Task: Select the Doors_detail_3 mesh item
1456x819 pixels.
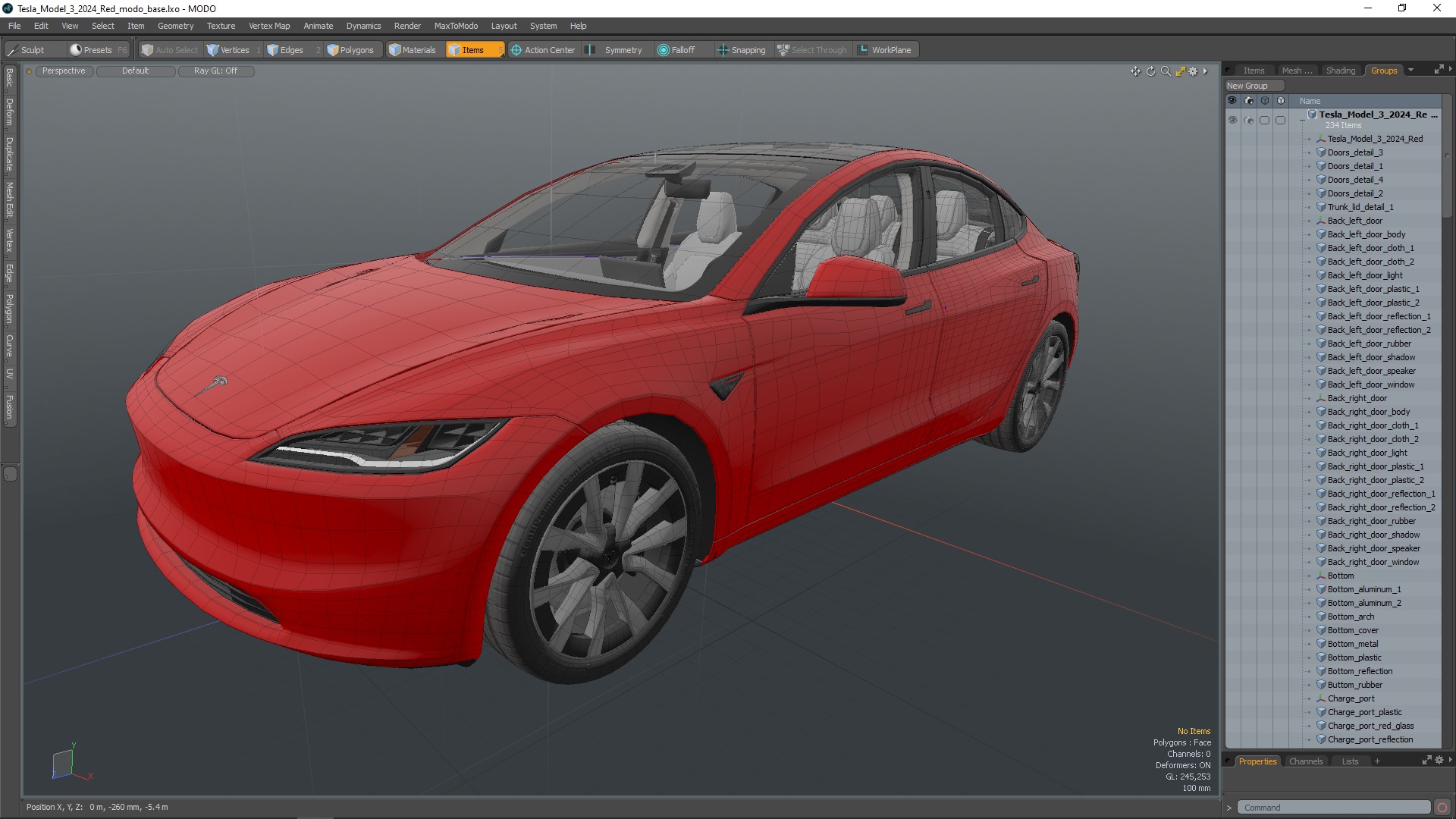Action: [x=1354, y=153]
